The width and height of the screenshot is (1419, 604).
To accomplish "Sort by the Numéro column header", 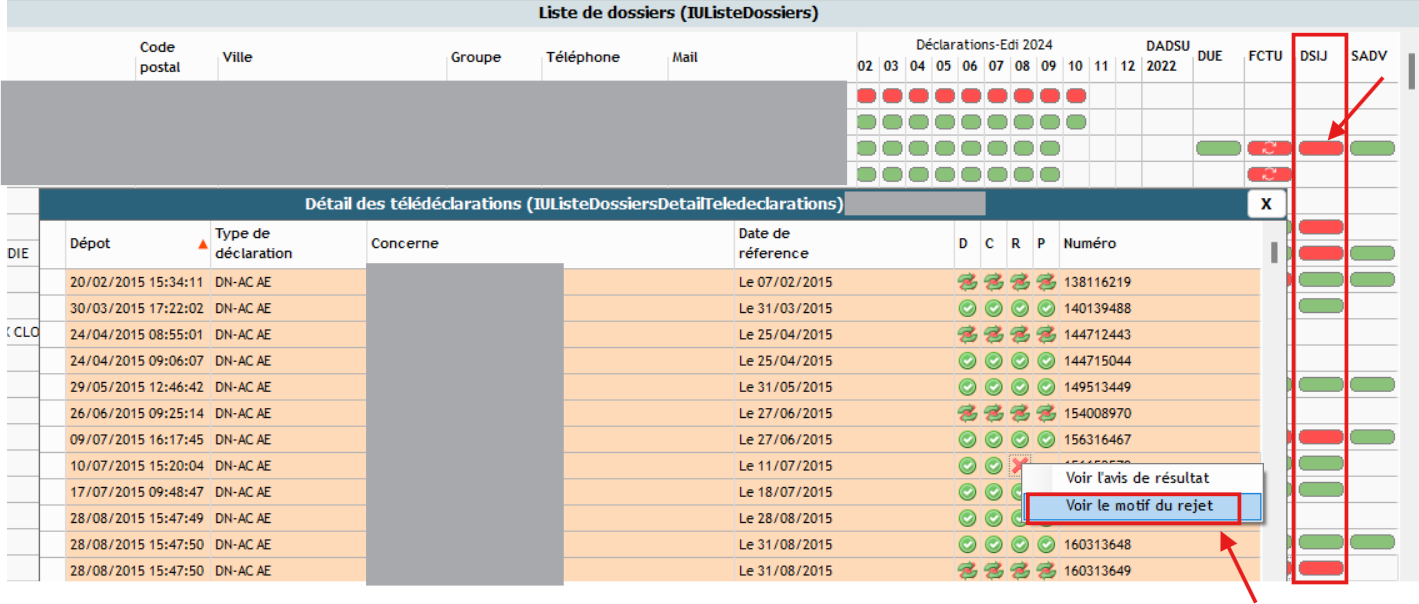I will click(1089, 244).
